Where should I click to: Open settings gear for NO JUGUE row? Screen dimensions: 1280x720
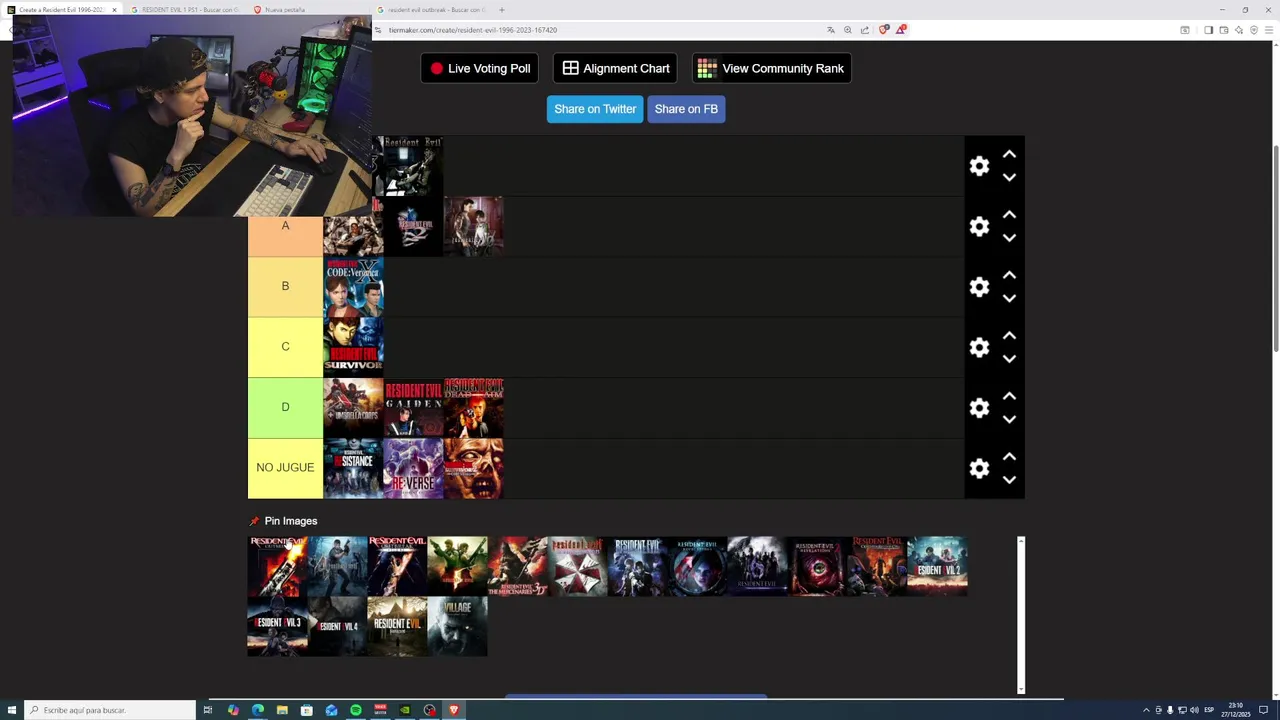point(979,469)
